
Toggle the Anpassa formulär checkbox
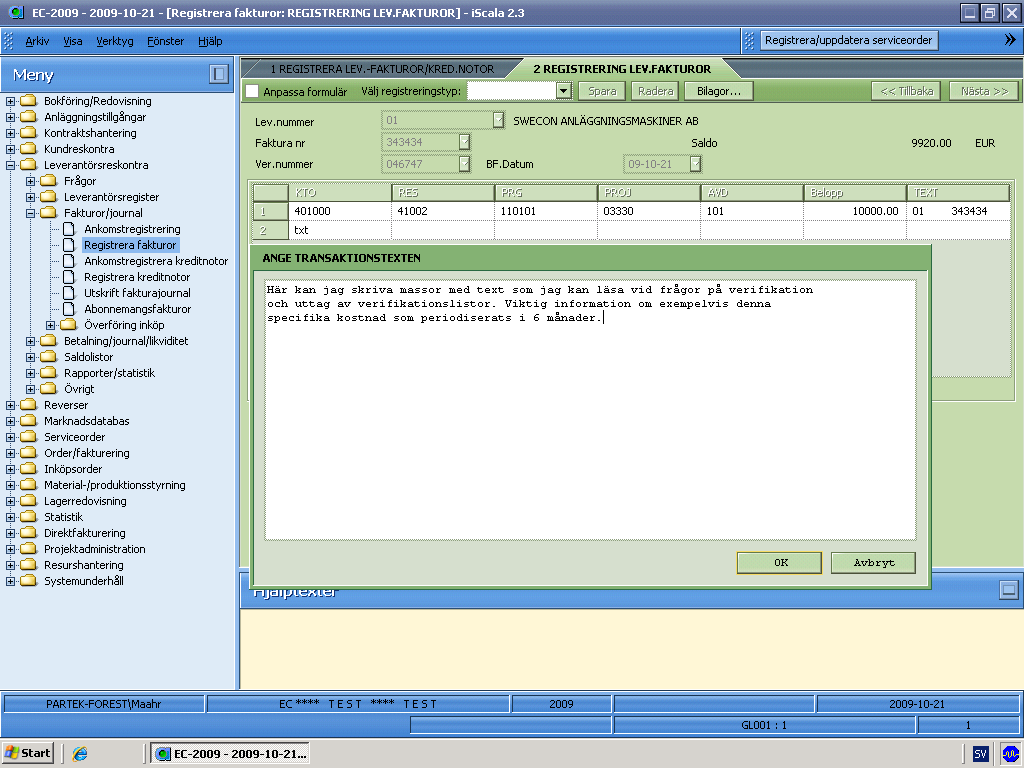pyautogui.click(x=252, y=91)
